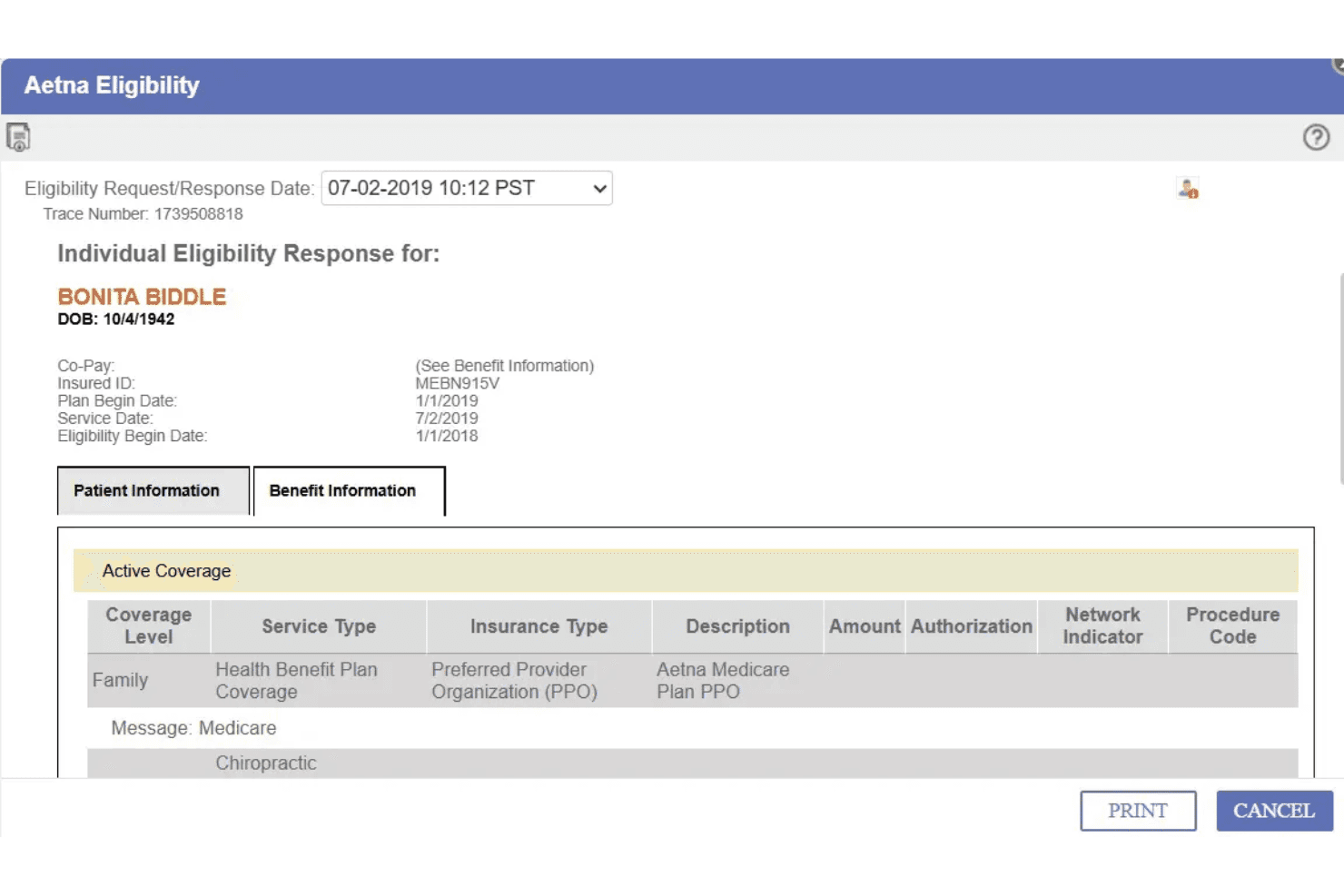Click the PRINT button

click(1138, 811)
